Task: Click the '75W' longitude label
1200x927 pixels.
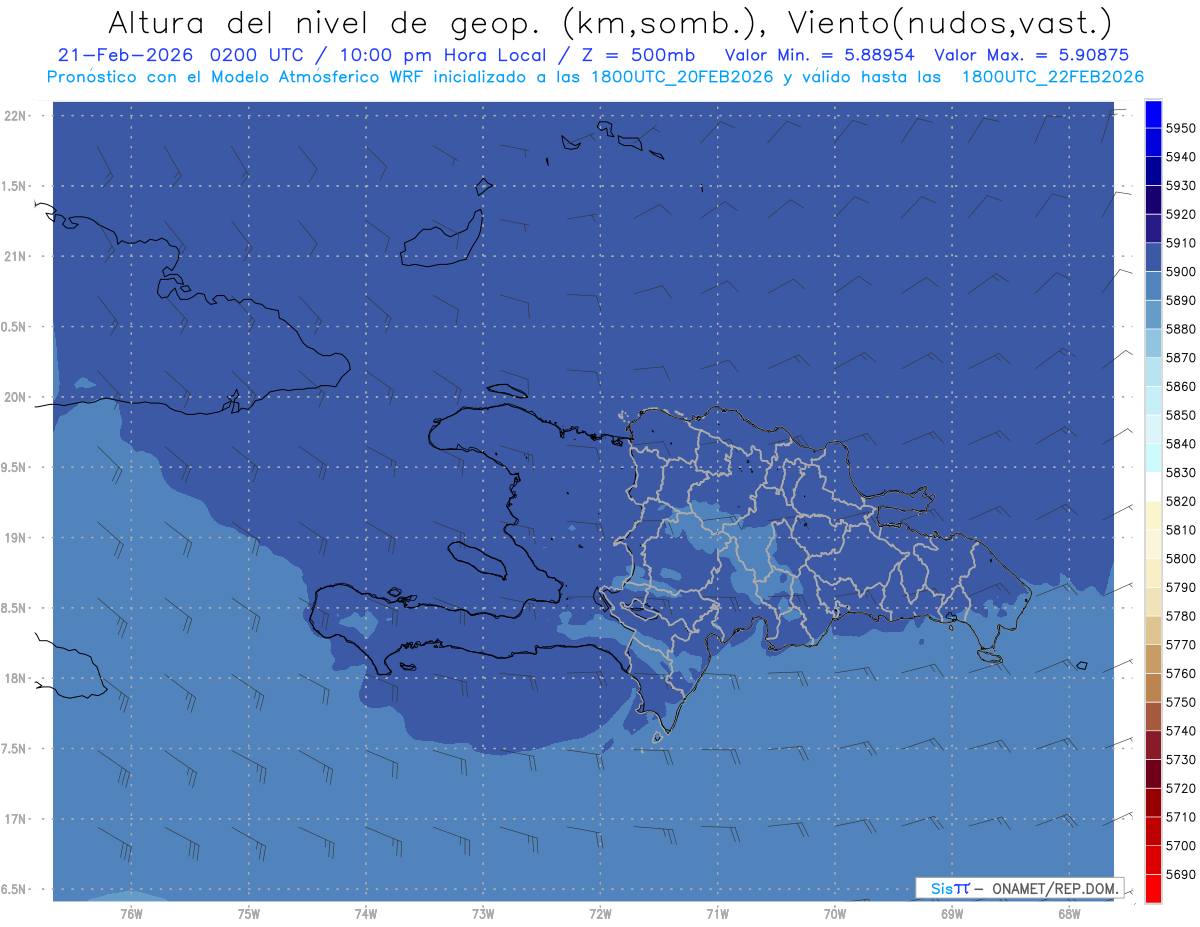Action: click(x=248, y=913)
